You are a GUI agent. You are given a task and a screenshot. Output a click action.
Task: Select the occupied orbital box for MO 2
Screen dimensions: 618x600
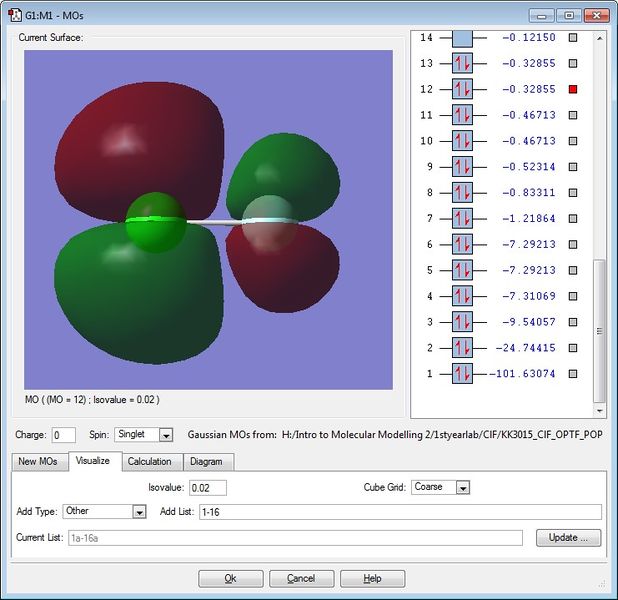point(462,348)
